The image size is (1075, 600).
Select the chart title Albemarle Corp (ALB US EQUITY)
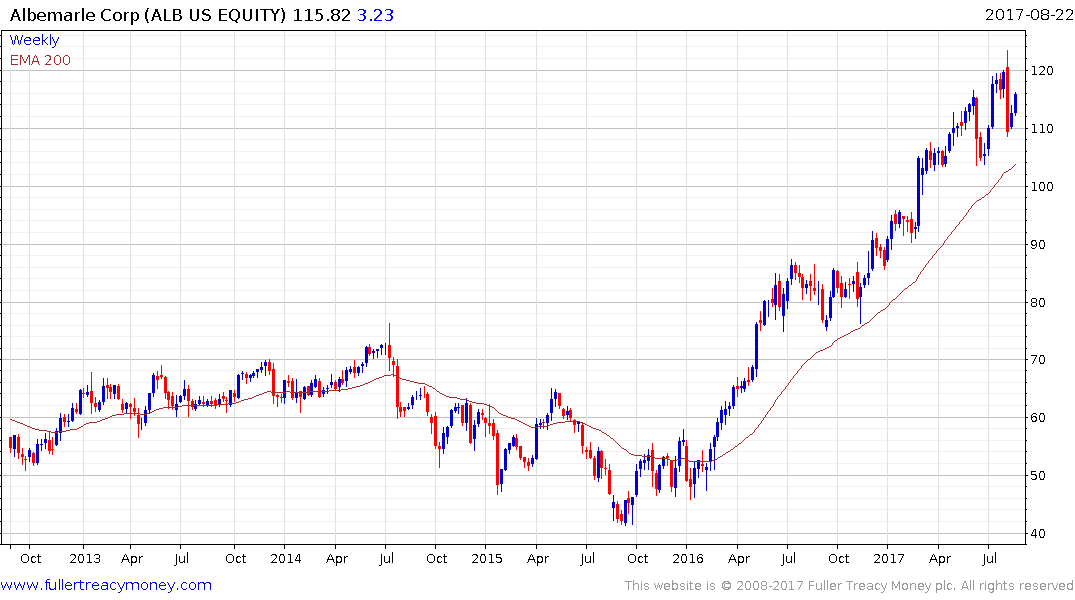(x=147, y=15)
